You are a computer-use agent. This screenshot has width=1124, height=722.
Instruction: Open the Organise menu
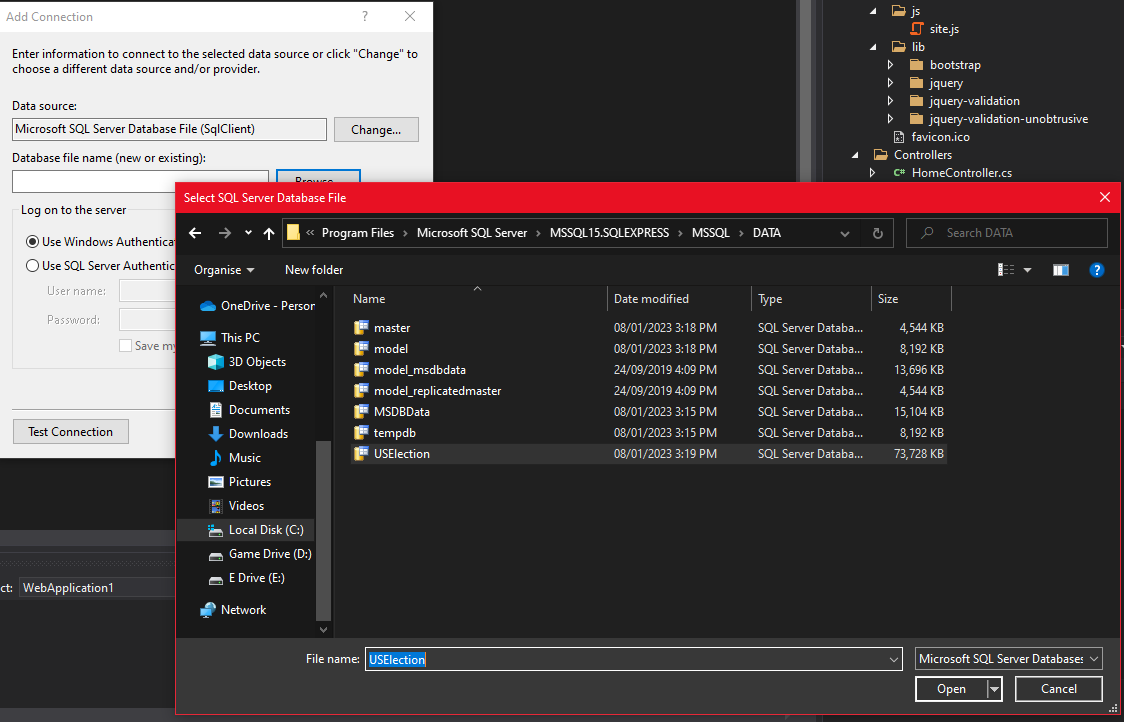(222, 269)
